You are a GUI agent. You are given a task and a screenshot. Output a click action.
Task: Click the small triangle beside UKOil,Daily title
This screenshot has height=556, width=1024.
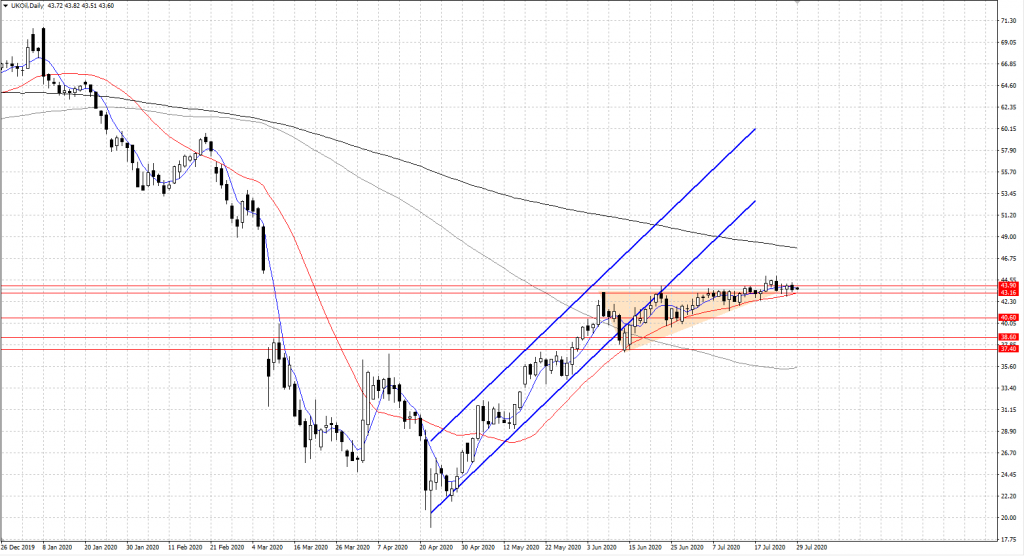(6, 7)
